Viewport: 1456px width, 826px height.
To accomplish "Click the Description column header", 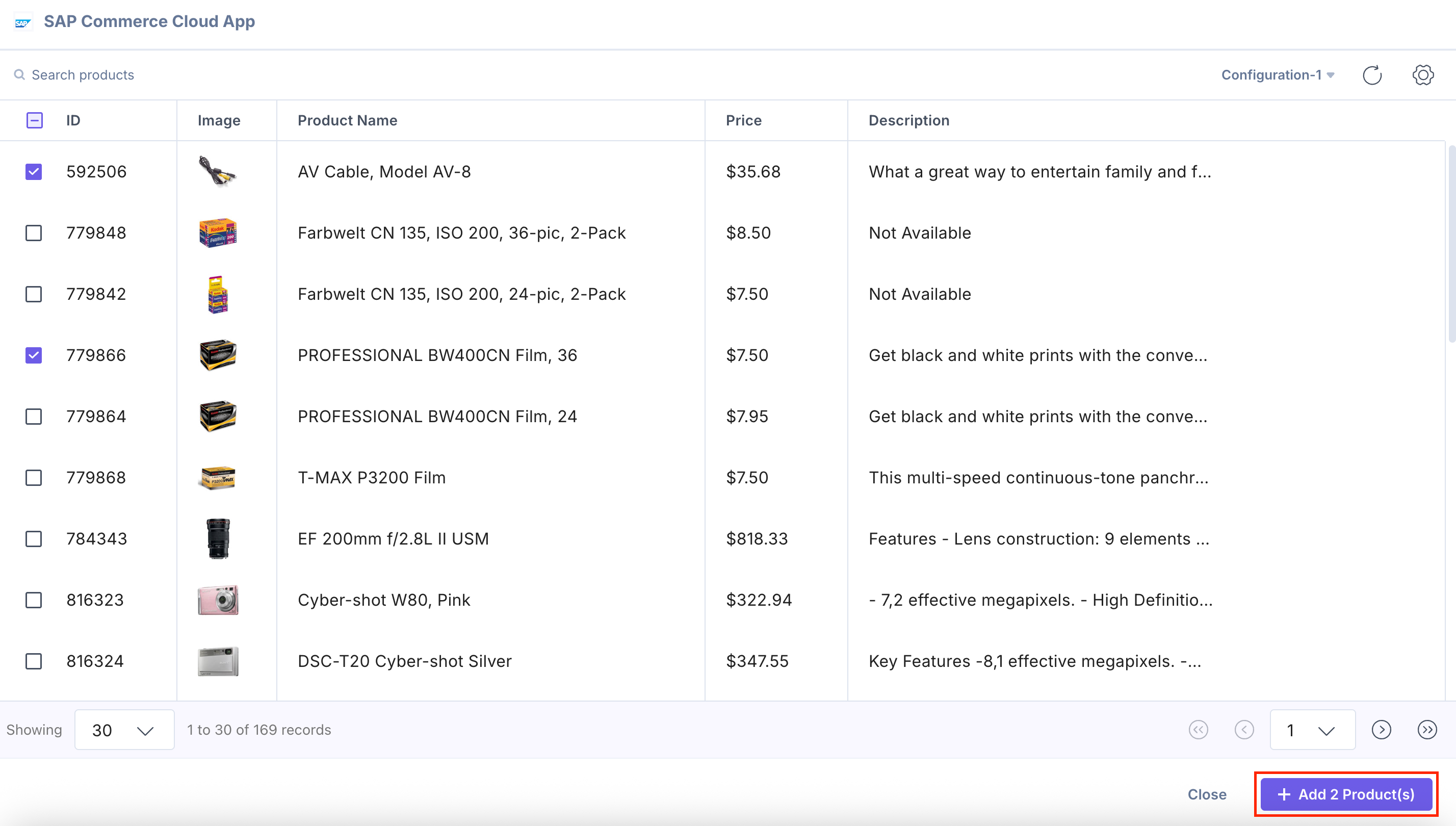I will (x=908, y=120).
